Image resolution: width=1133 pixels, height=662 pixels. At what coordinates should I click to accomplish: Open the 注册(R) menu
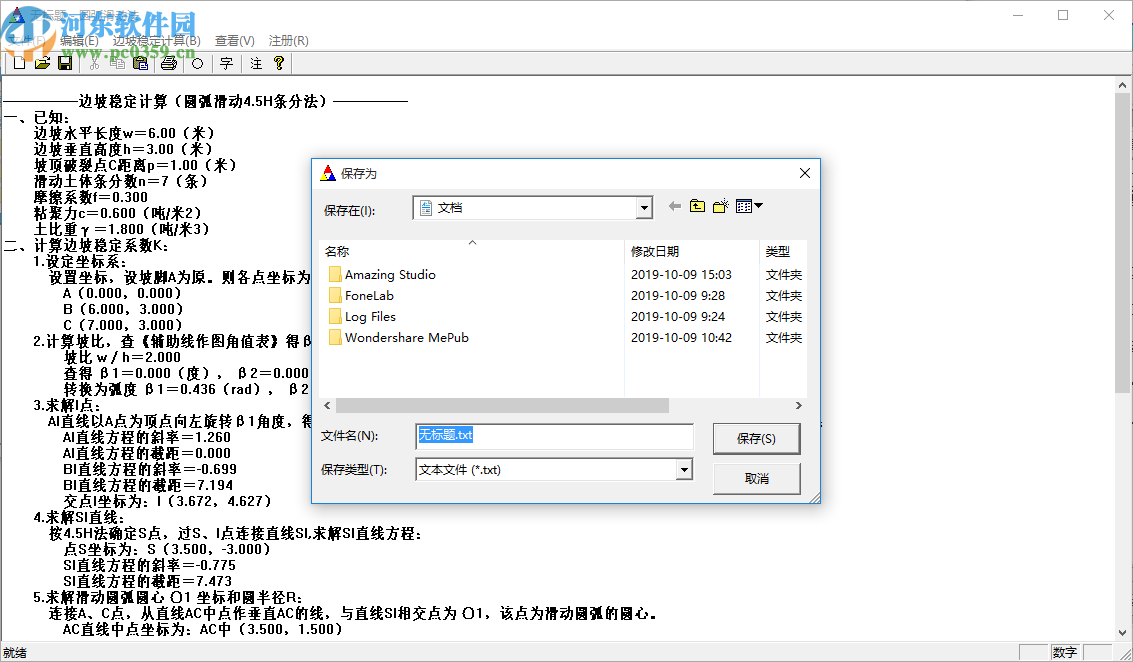tap(288, 40)
